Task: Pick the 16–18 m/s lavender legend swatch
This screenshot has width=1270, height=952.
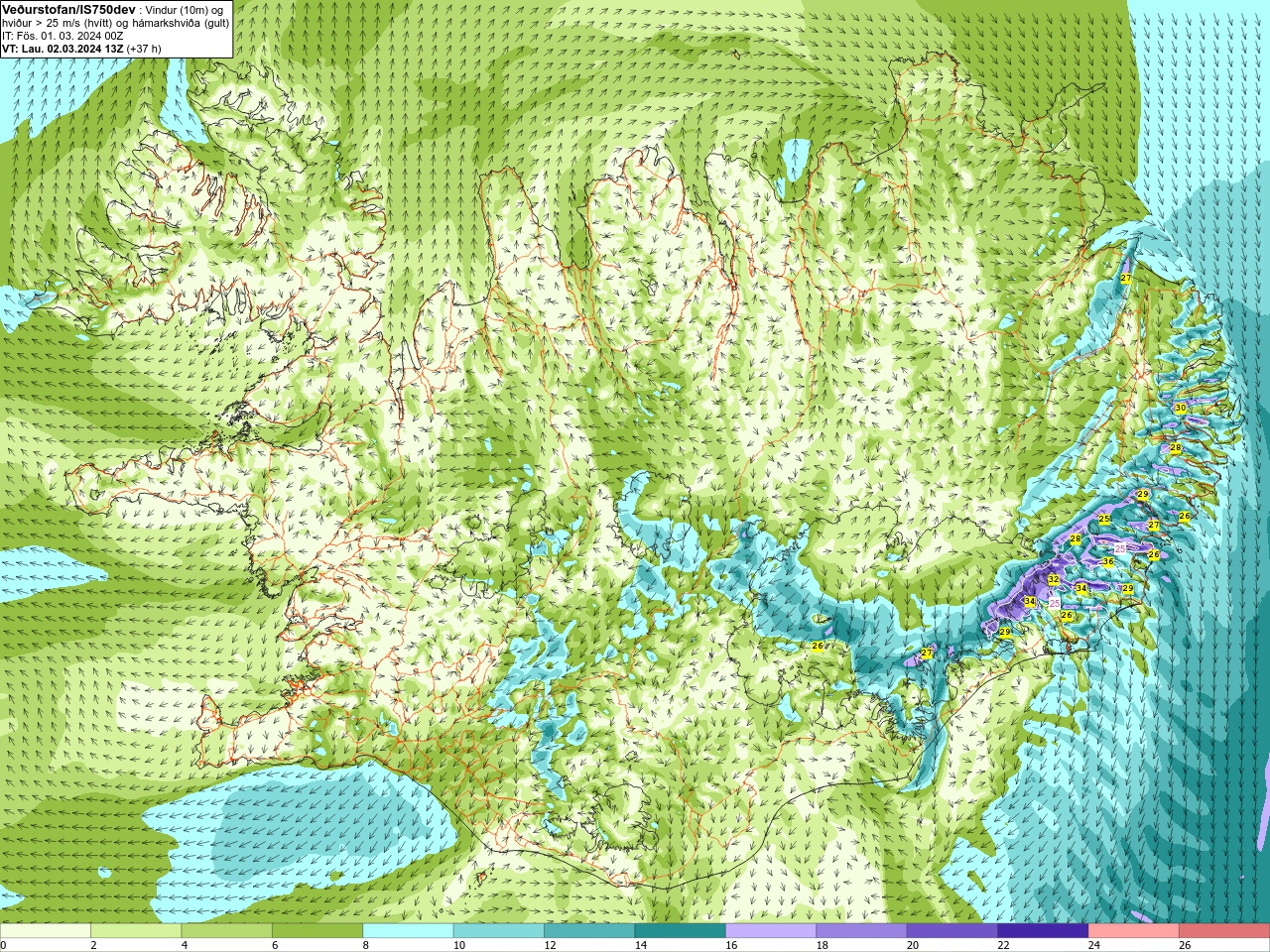Action: (771, 931)
